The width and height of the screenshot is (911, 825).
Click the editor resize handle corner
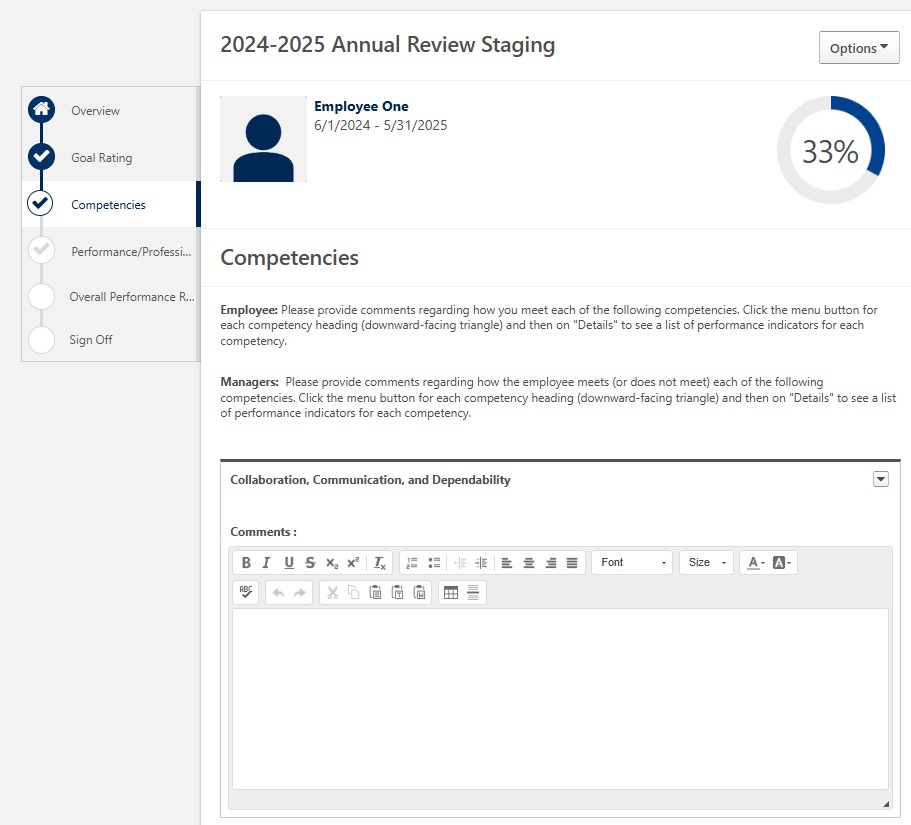coord(885,804)
